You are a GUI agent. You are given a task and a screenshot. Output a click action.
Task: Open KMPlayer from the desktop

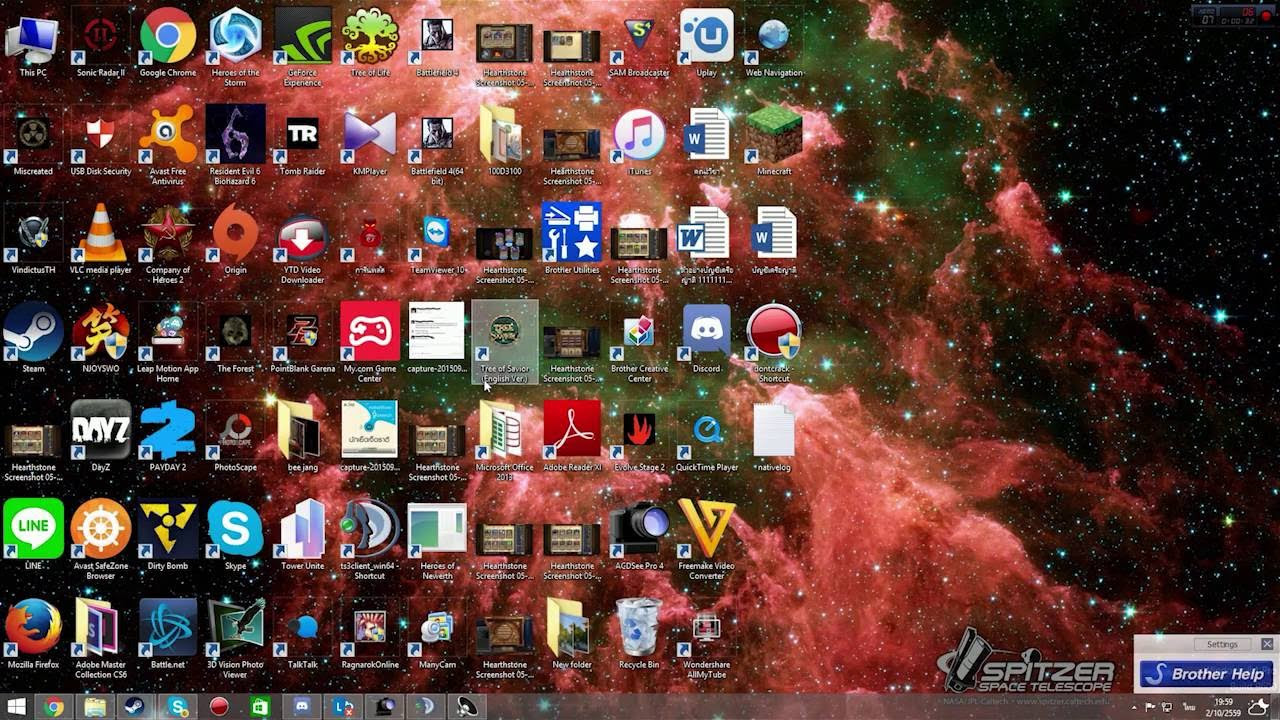tap(370, 135)
